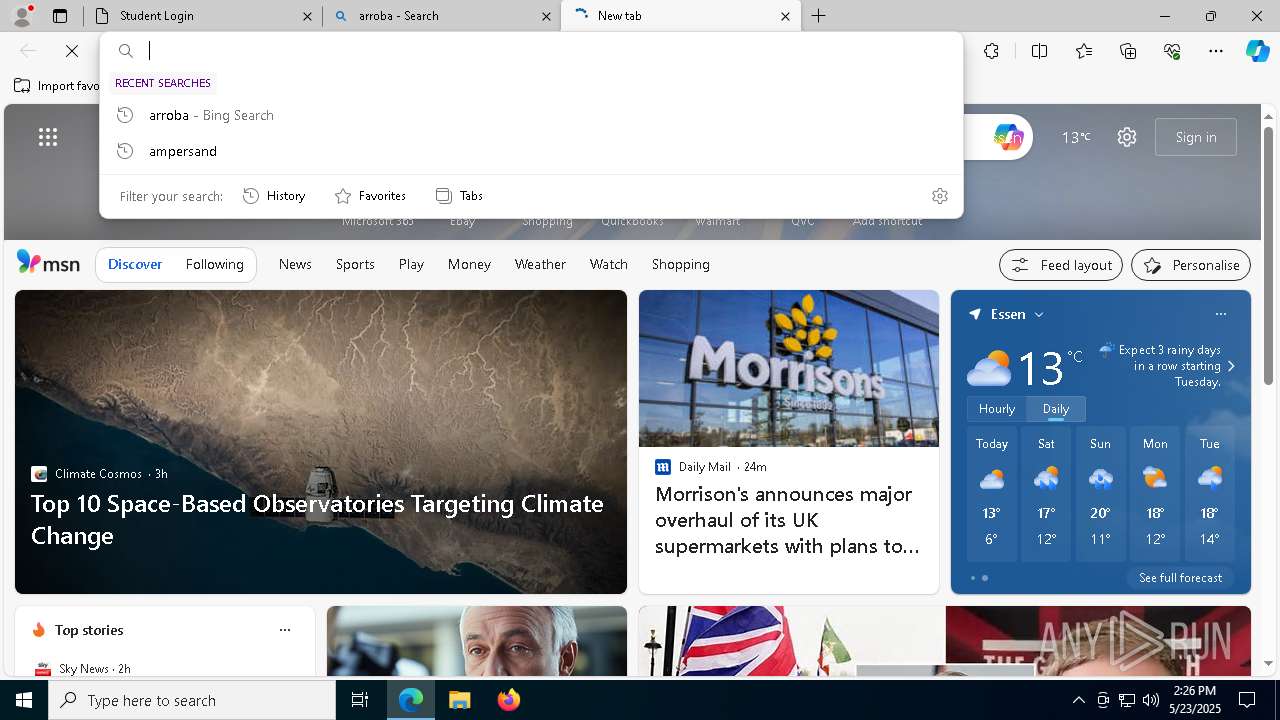Click the Edge profile avatar icon
This screenshot has width=1280, height=720.
(x=20, y=15)
